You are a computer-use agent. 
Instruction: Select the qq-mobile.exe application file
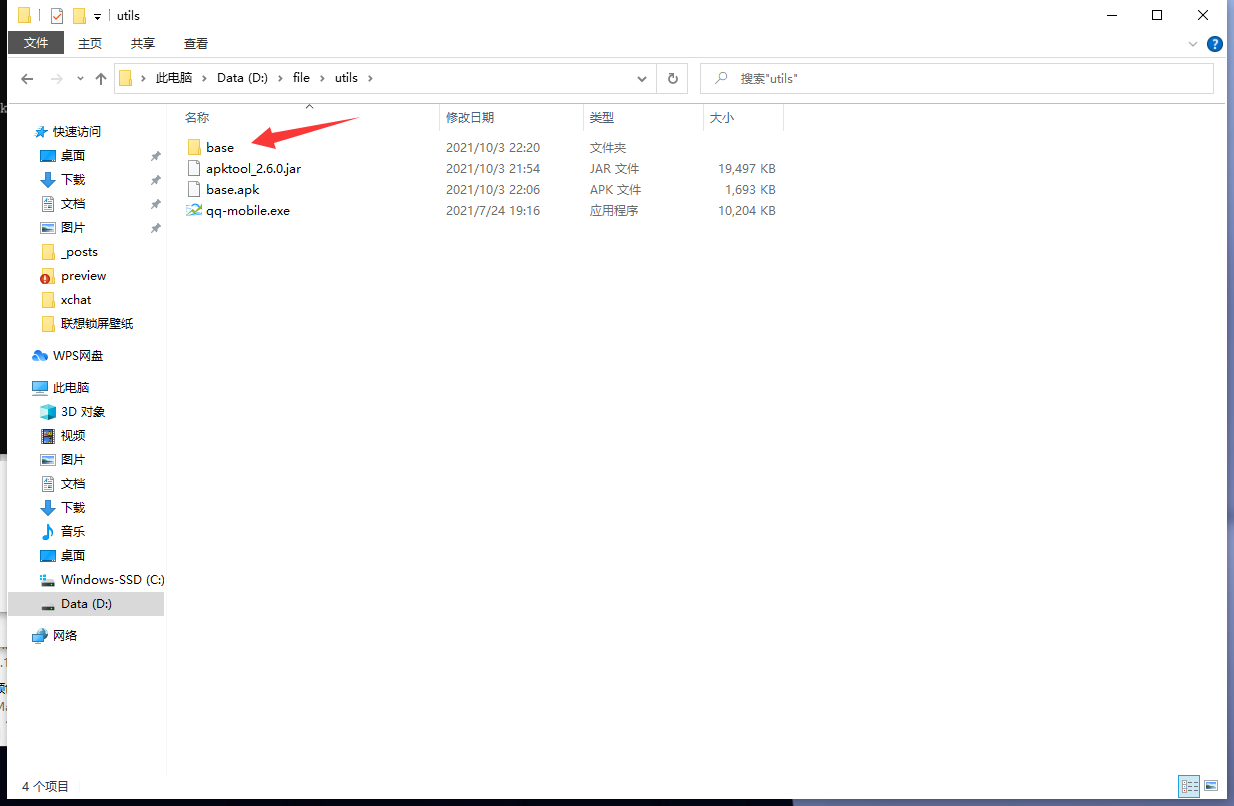coord(247,211)
